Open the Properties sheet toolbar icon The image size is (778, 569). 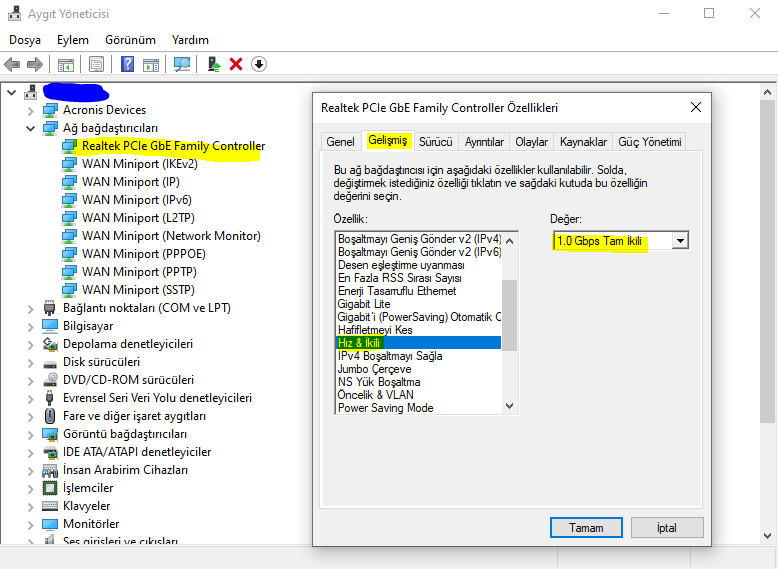click(96, 64)
